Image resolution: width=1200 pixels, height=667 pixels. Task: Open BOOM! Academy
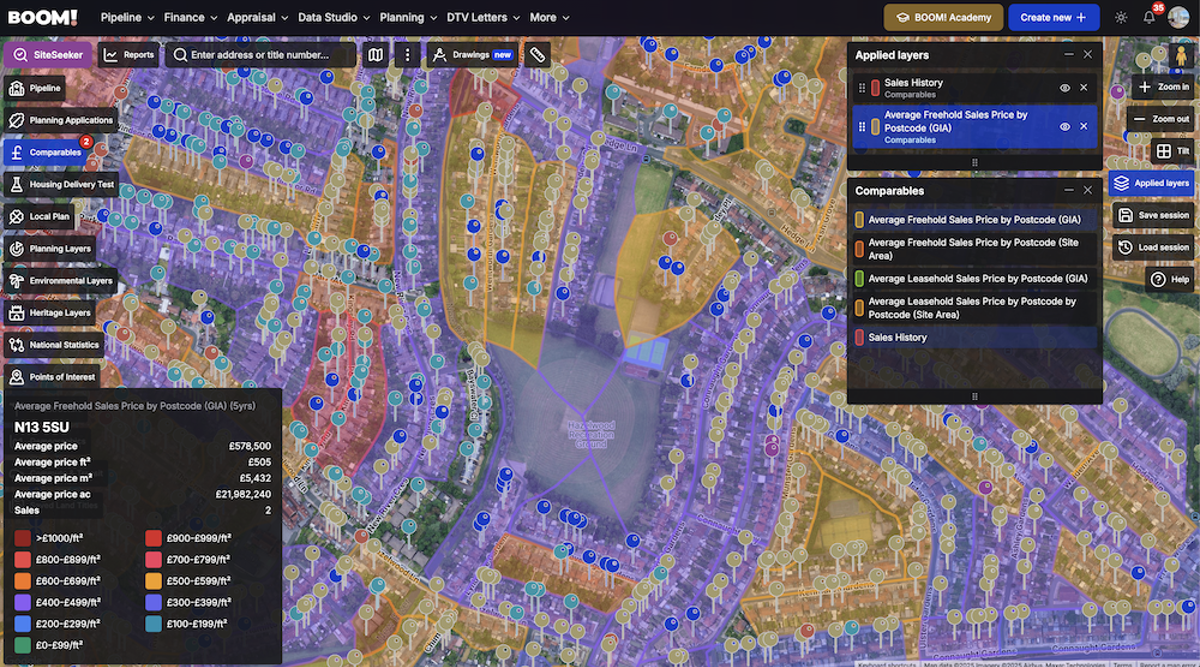click(943, 17)
